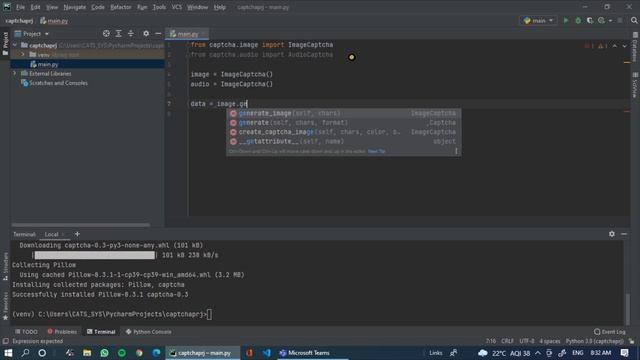Open Python 3.9 interpreter selector
This screenshot has width=640, height=360.
[595, 341]
